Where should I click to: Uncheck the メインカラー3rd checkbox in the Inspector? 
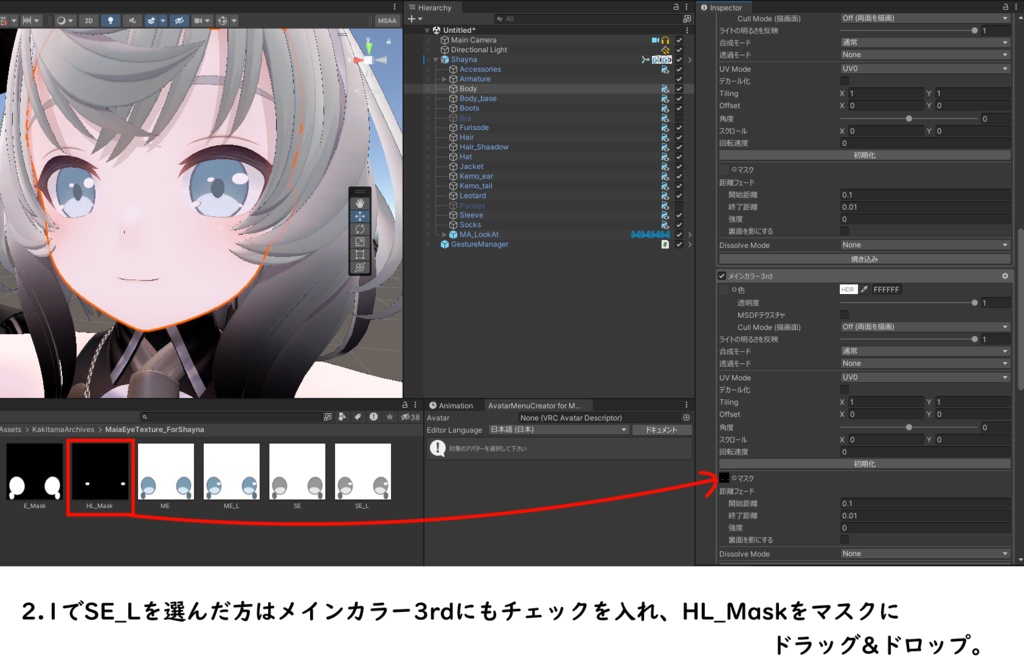[x=721, y=276]
